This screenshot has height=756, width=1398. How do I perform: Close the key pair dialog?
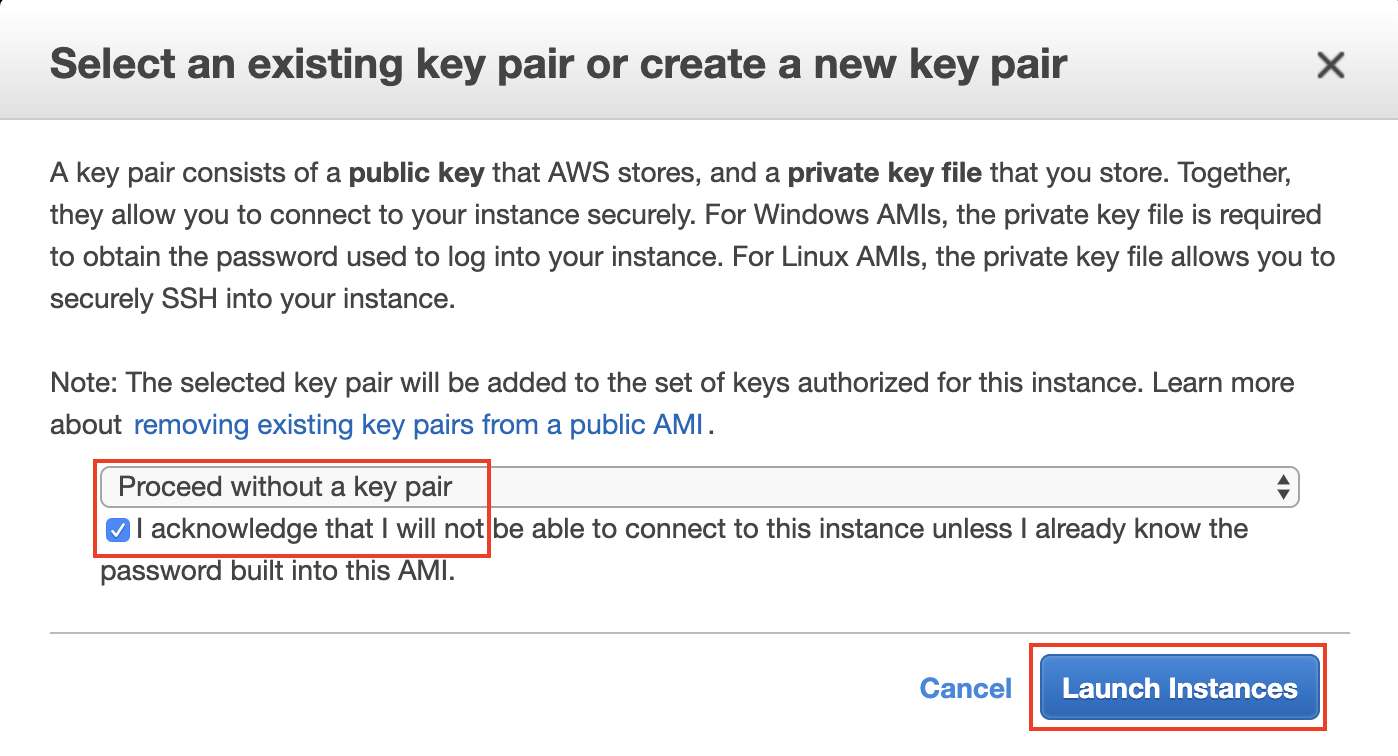[1330, 66]
